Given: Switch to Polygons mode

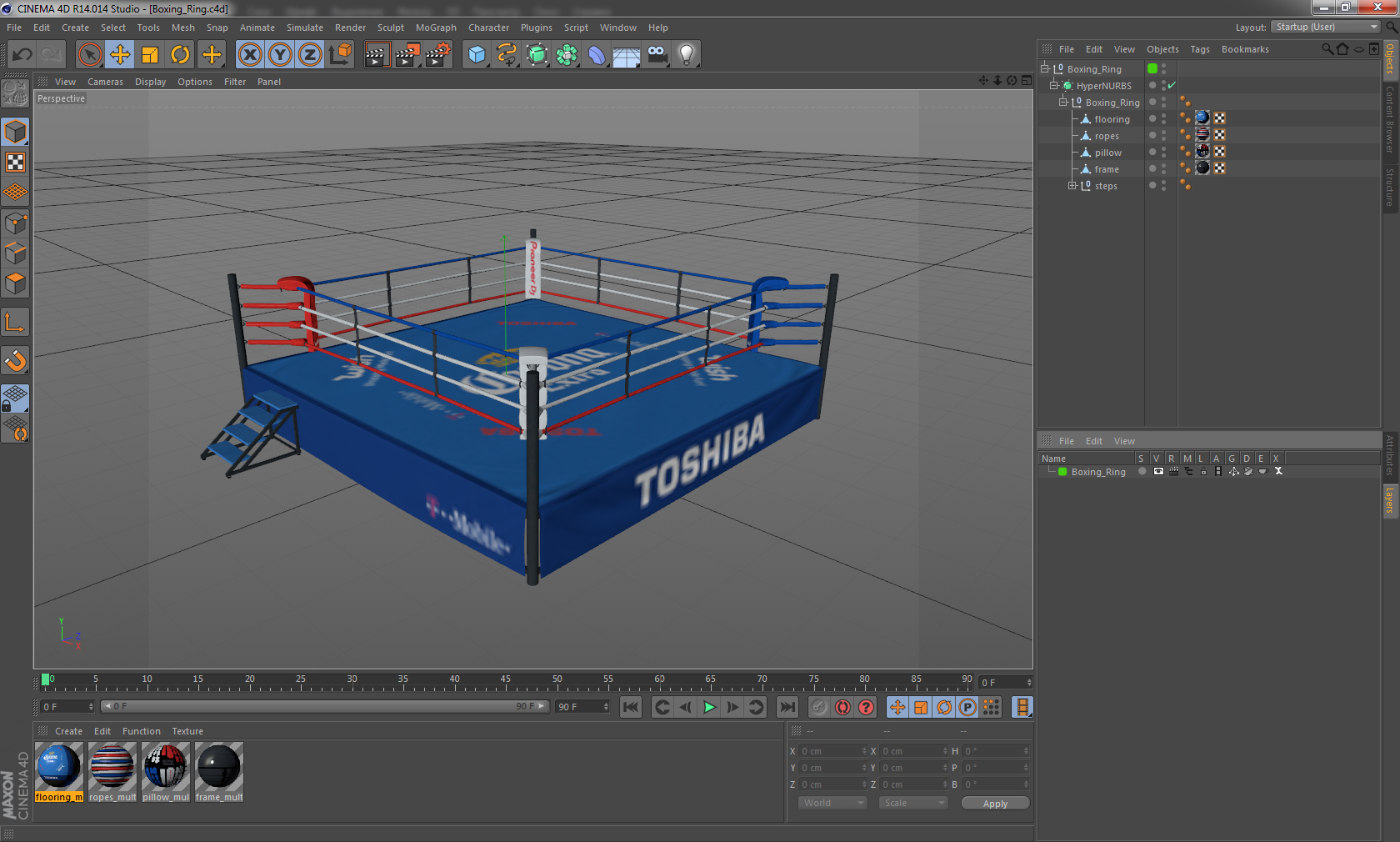Looking at the screenshot, I should pos(15,283).
